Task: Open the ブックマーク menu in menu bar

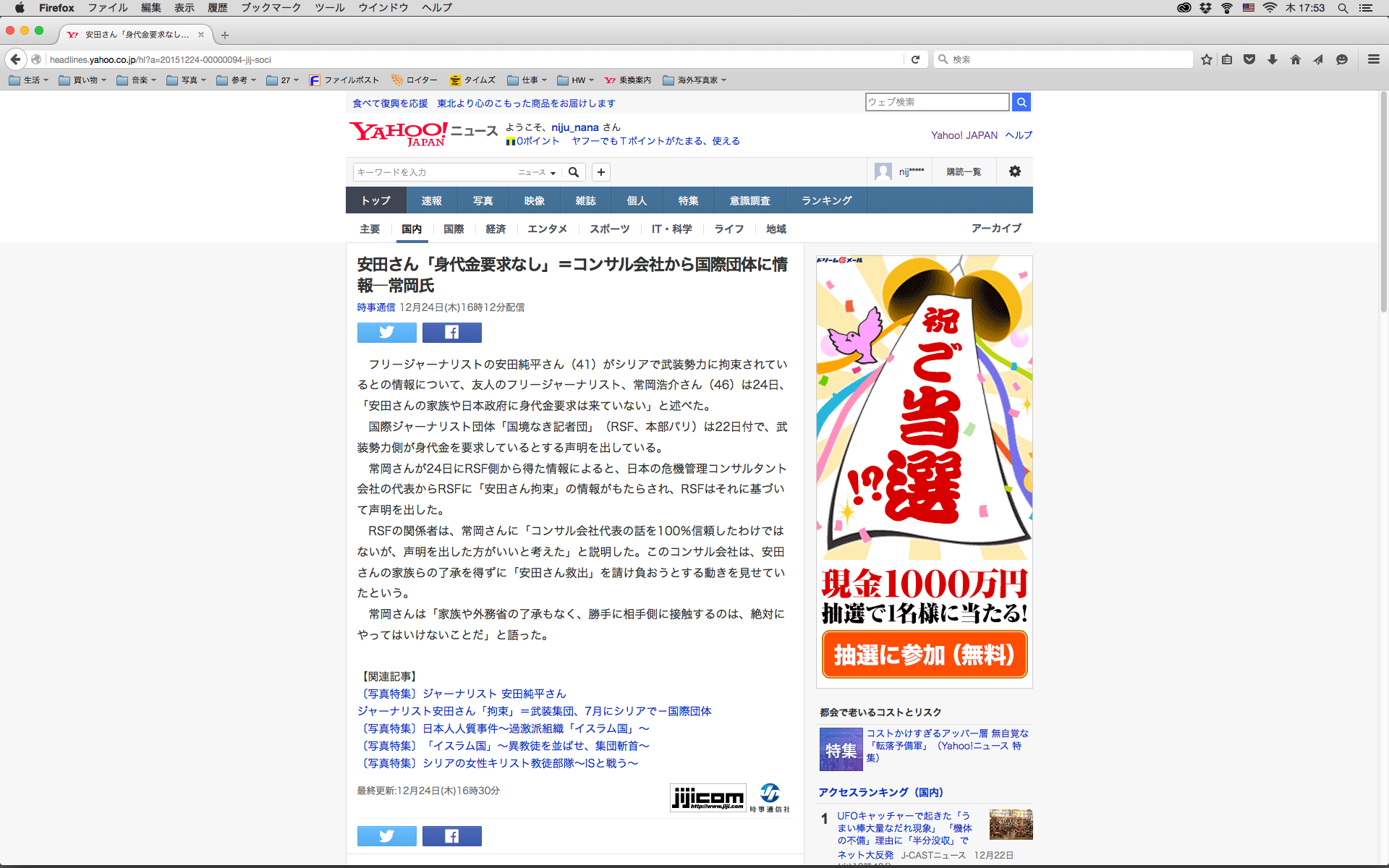Action: [x=271, y=7]
